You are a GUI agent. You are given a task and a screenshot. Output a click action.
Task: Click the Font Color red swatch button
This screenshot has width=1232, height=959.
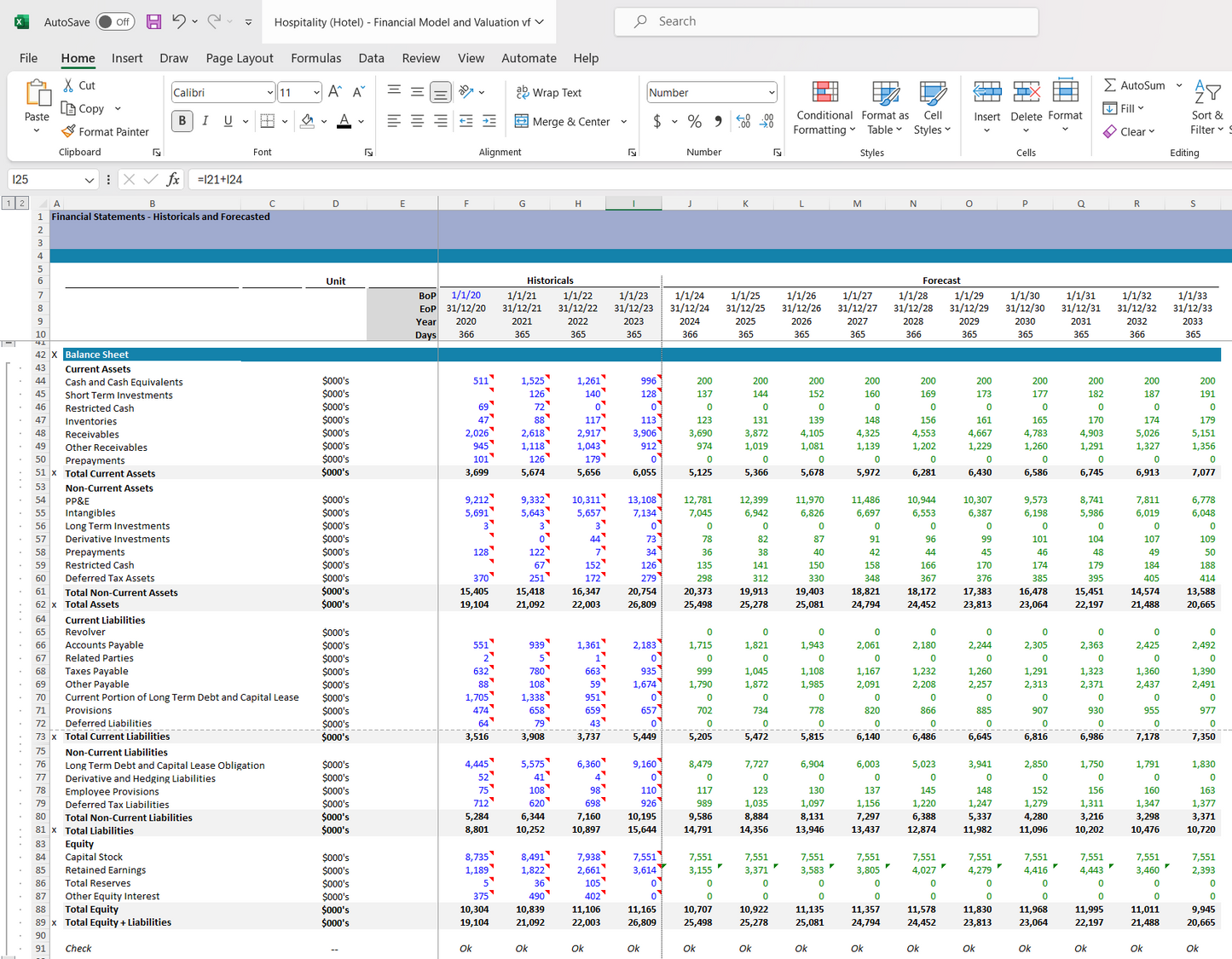pyautogui.click(x=344, y=121)
